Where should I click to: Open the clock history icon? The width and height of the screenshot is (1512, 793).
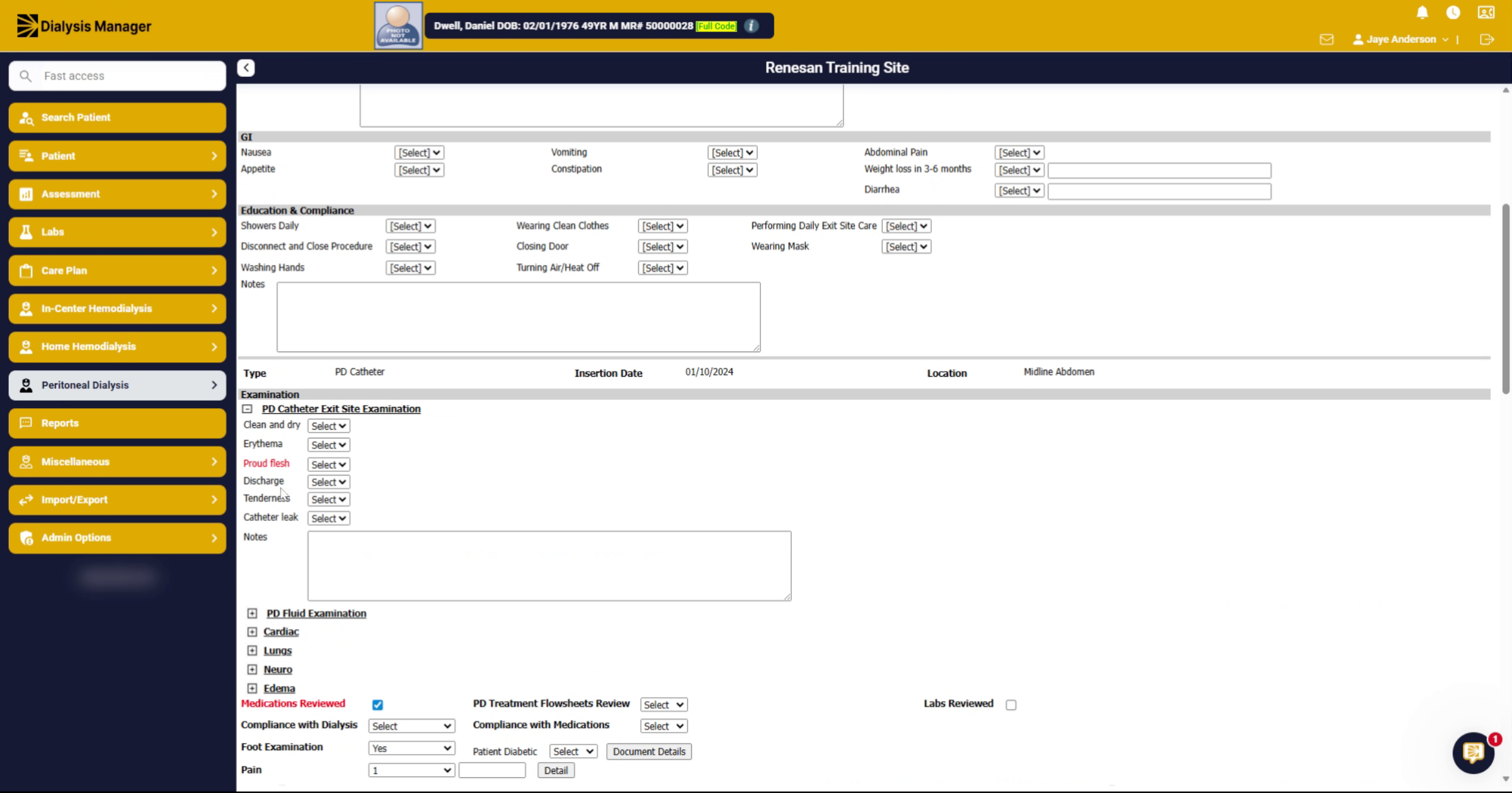[x=1453, y=13]
